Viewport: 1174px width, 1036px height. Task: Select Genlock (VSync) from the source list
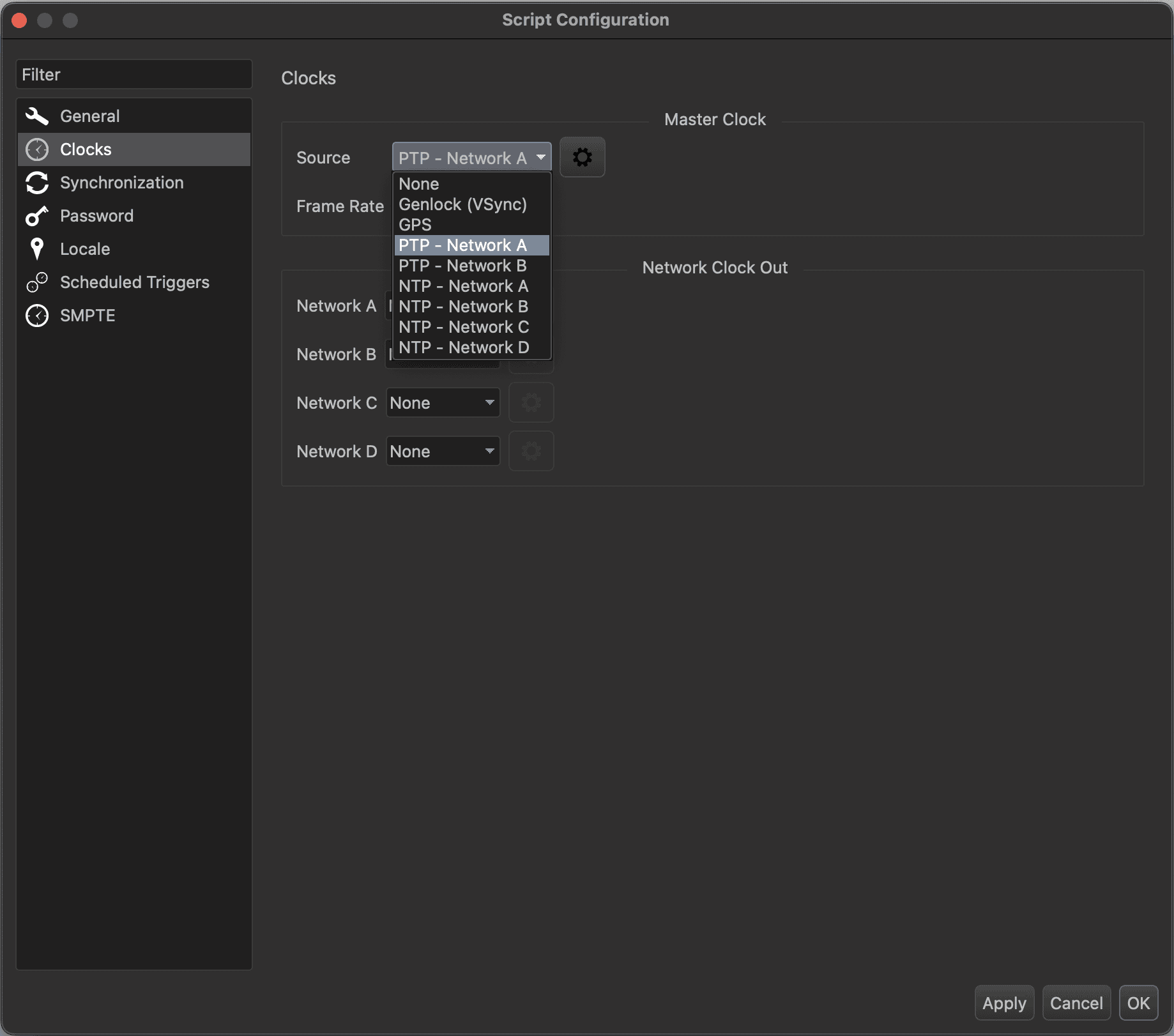[x=462, y=204]
